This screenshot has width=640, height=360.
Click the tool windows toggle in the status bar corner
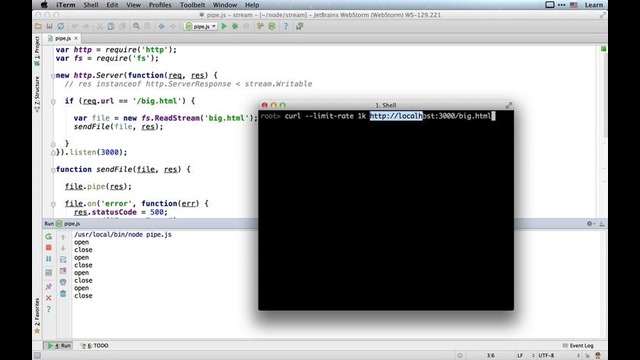point(37,356)
